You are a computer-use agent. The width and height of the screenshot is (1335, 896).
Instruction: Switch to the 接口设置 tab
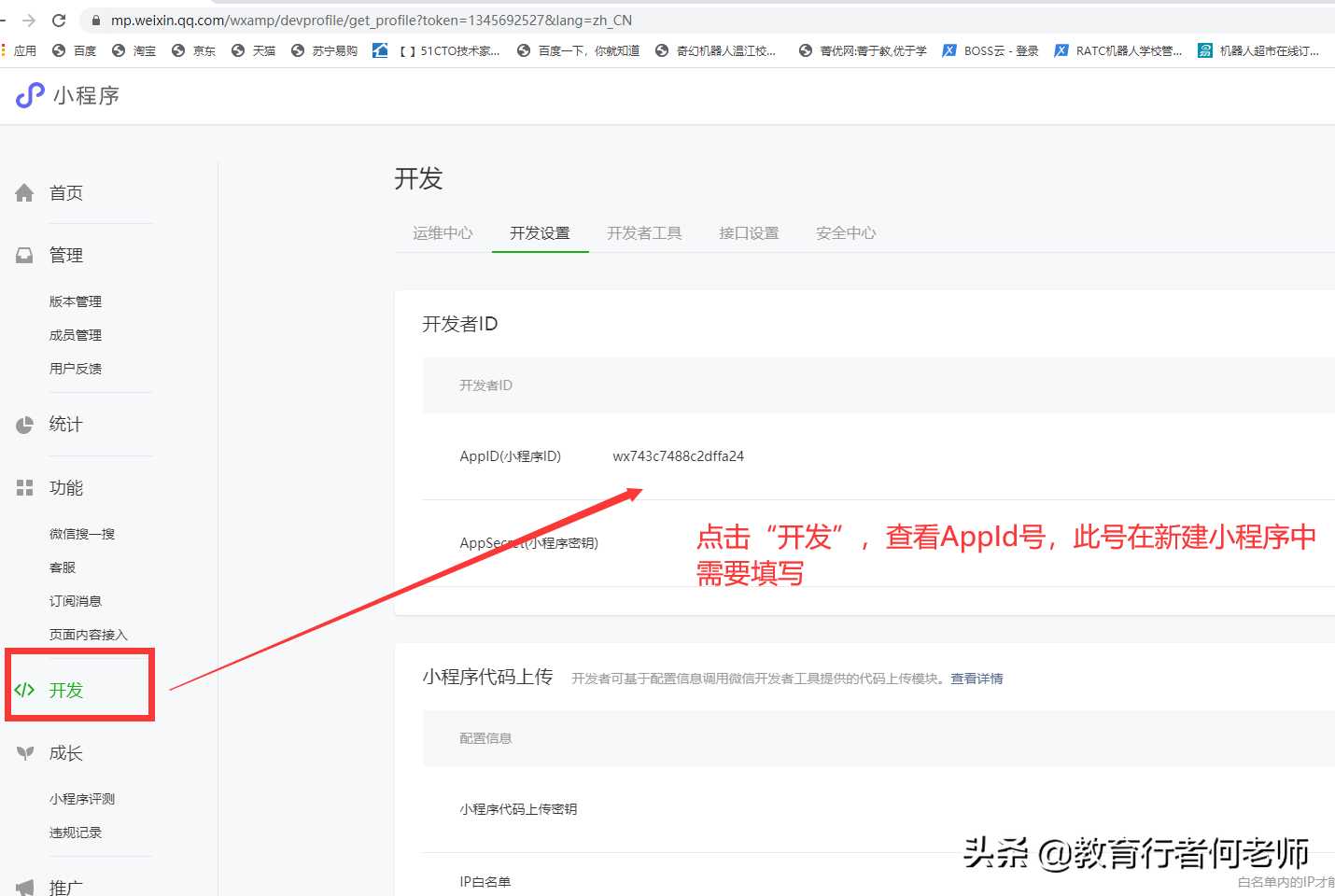pos(749,233)
